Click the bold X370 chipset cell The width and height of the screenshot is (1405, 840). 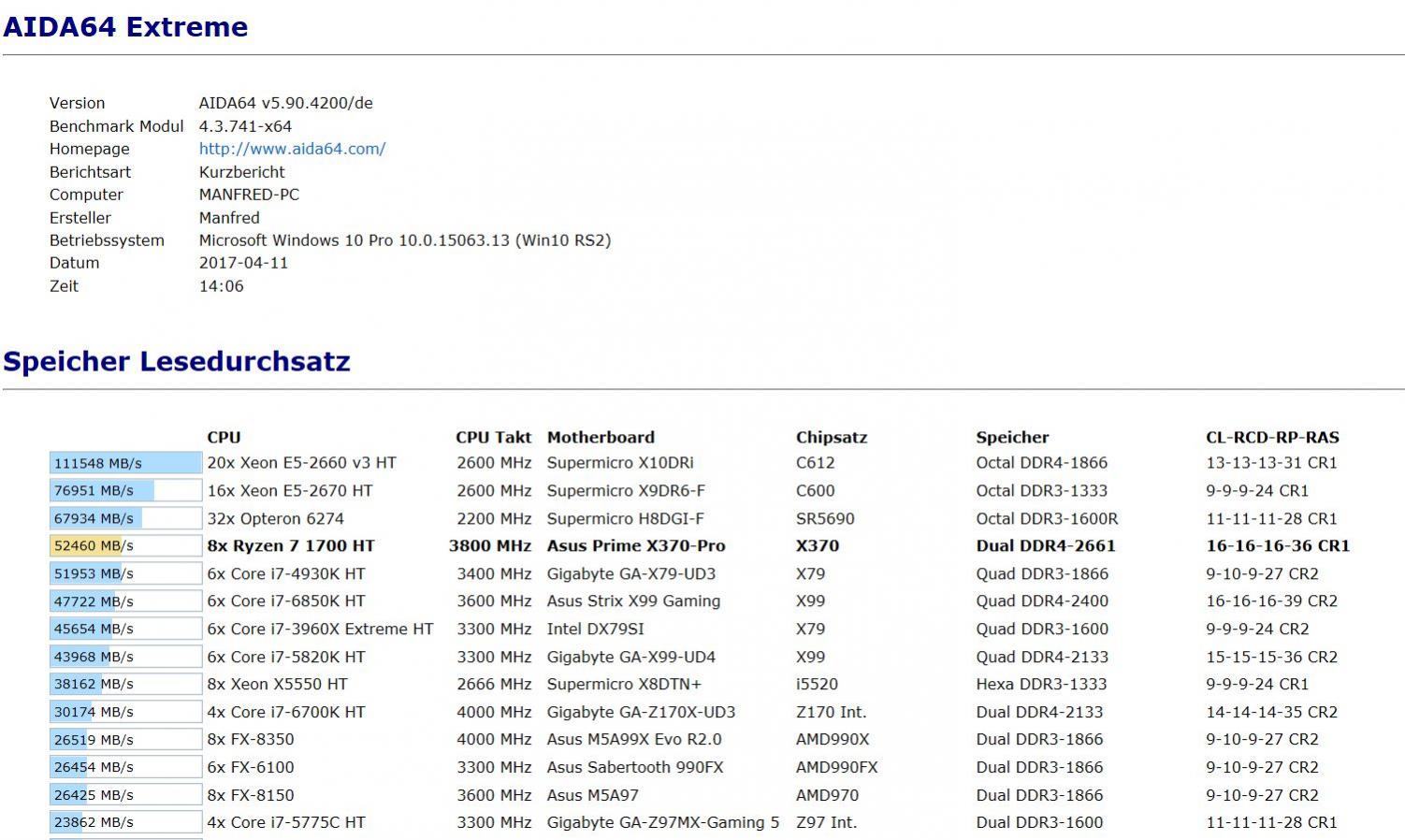click(818, 546)
